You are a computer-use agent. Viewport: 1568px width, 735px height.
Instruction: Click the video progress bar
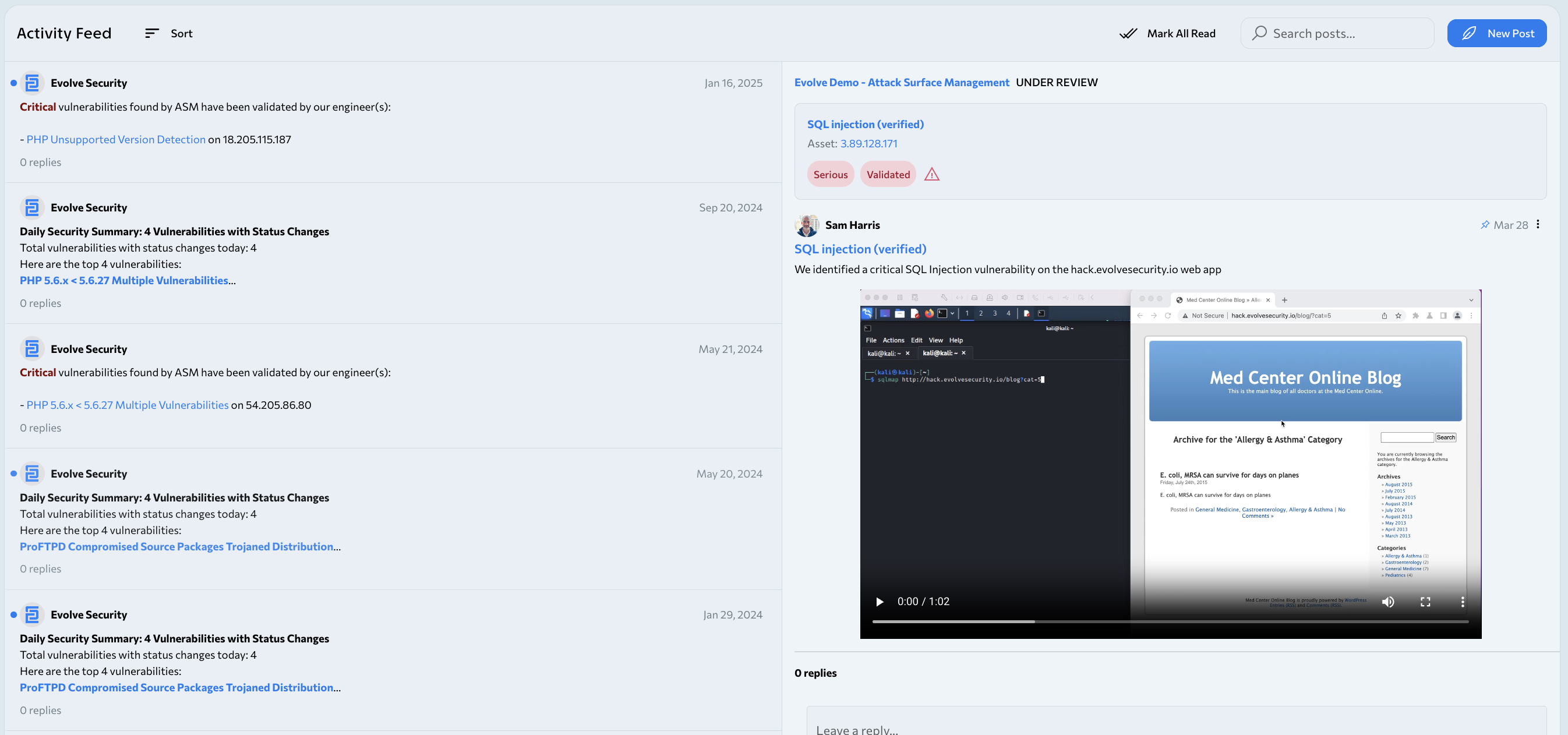pos(1170,621)
